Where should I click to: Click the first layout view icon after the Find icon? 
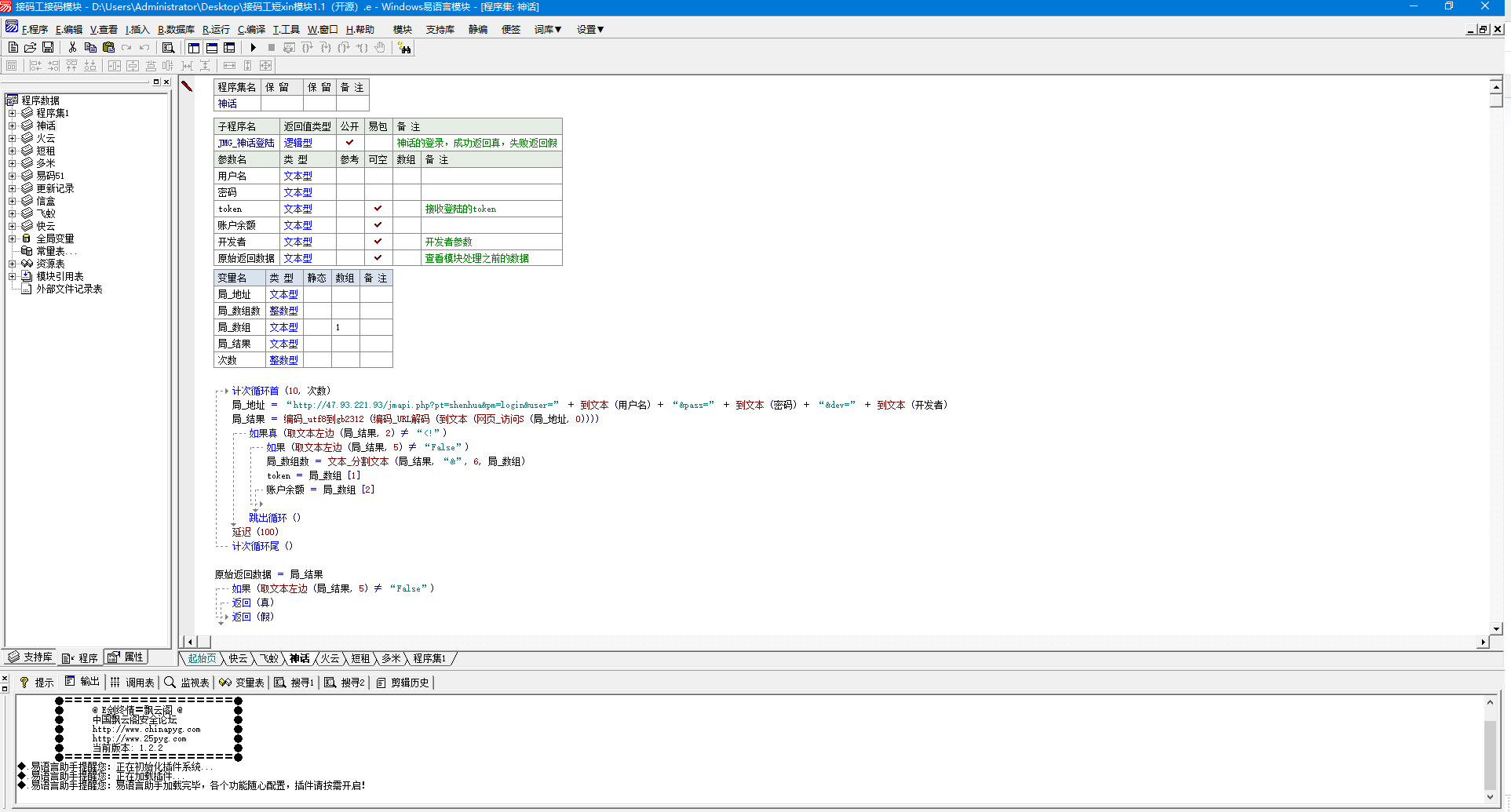193,47
